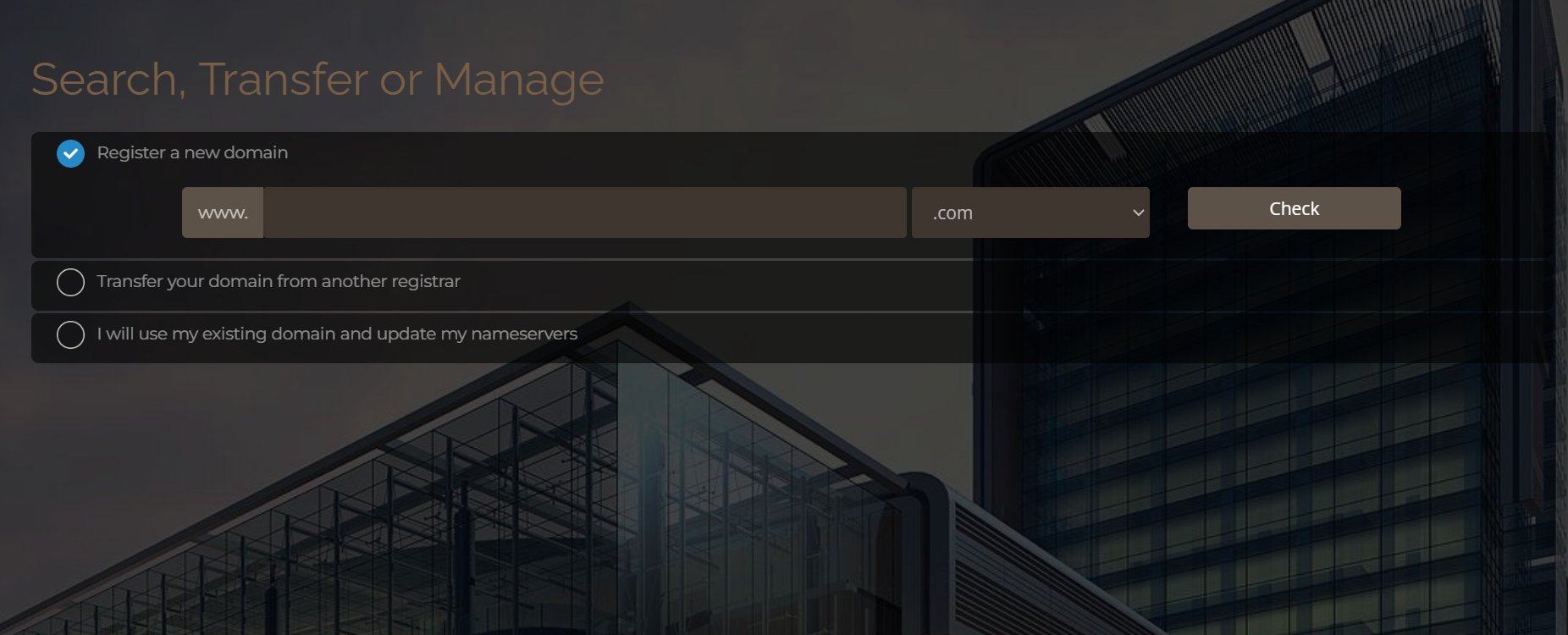Open the .com extension dropdown
Image resolution: width=1568 pixels, height=635 pixels.
click(1030, 213)
